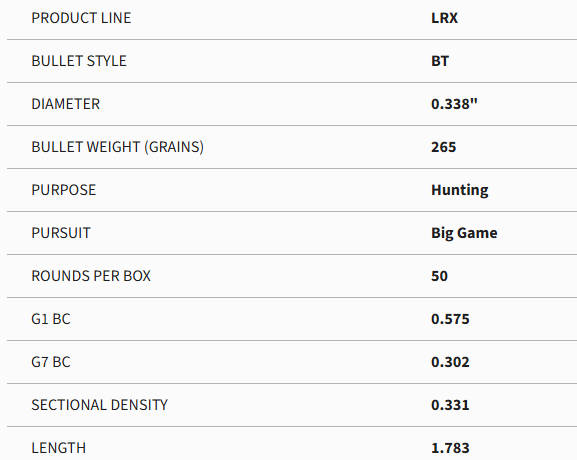Select the Big Game pursuit value

coord(464,234)
